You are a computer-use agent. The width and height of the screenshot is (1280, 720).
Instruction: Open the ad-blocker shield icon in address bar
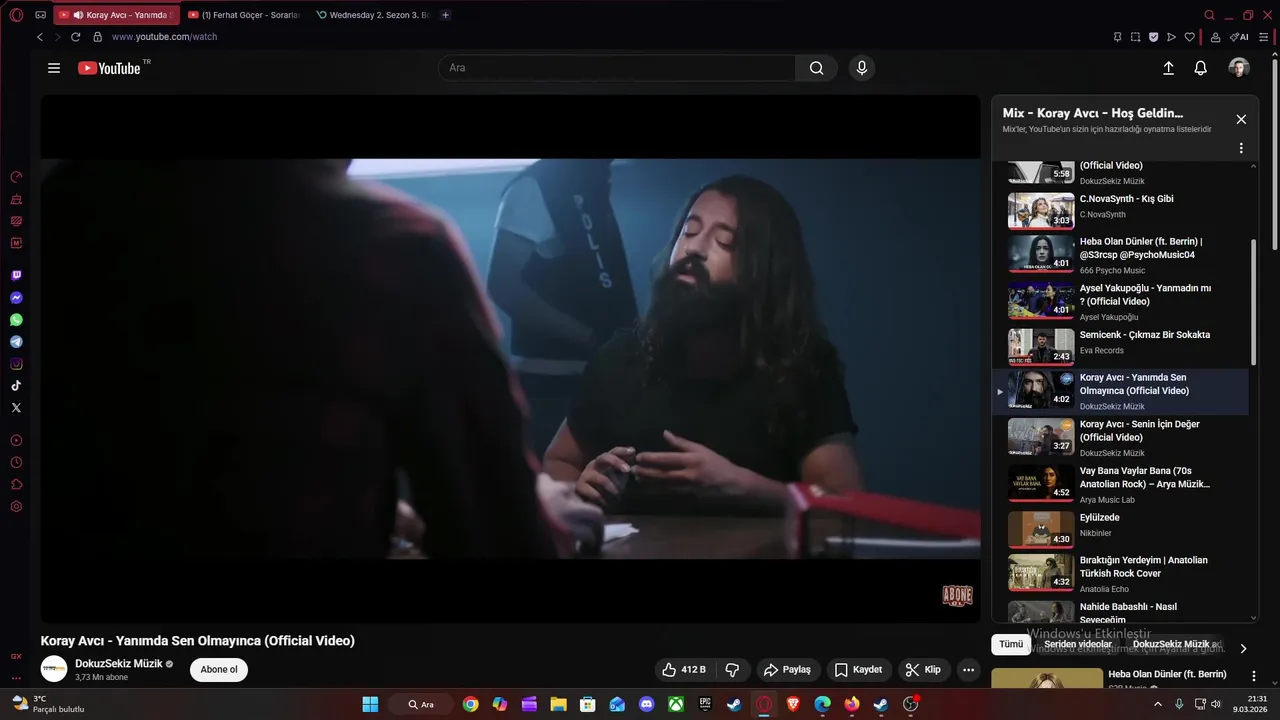coord(1153,37)
